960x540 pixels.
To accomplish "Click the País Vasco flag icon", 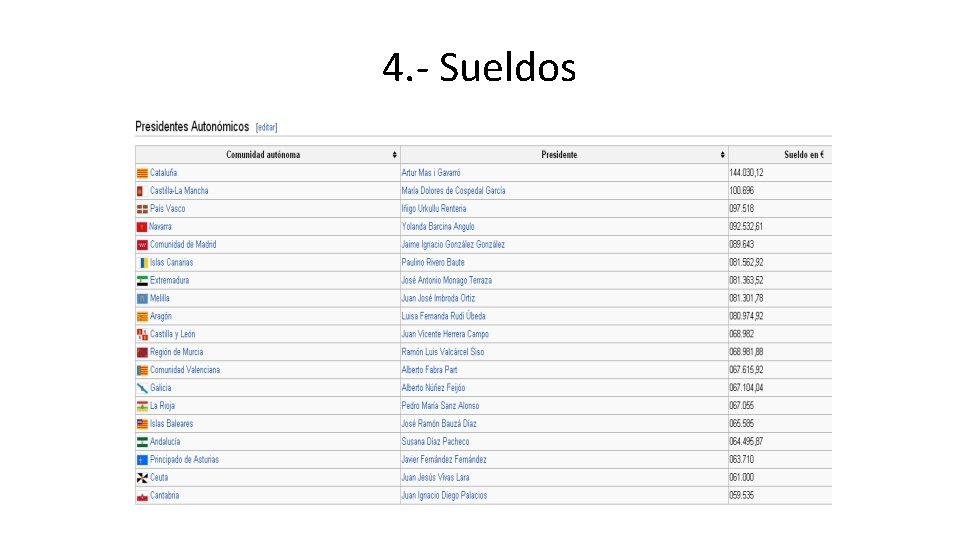I will click(x=142, y=209).
